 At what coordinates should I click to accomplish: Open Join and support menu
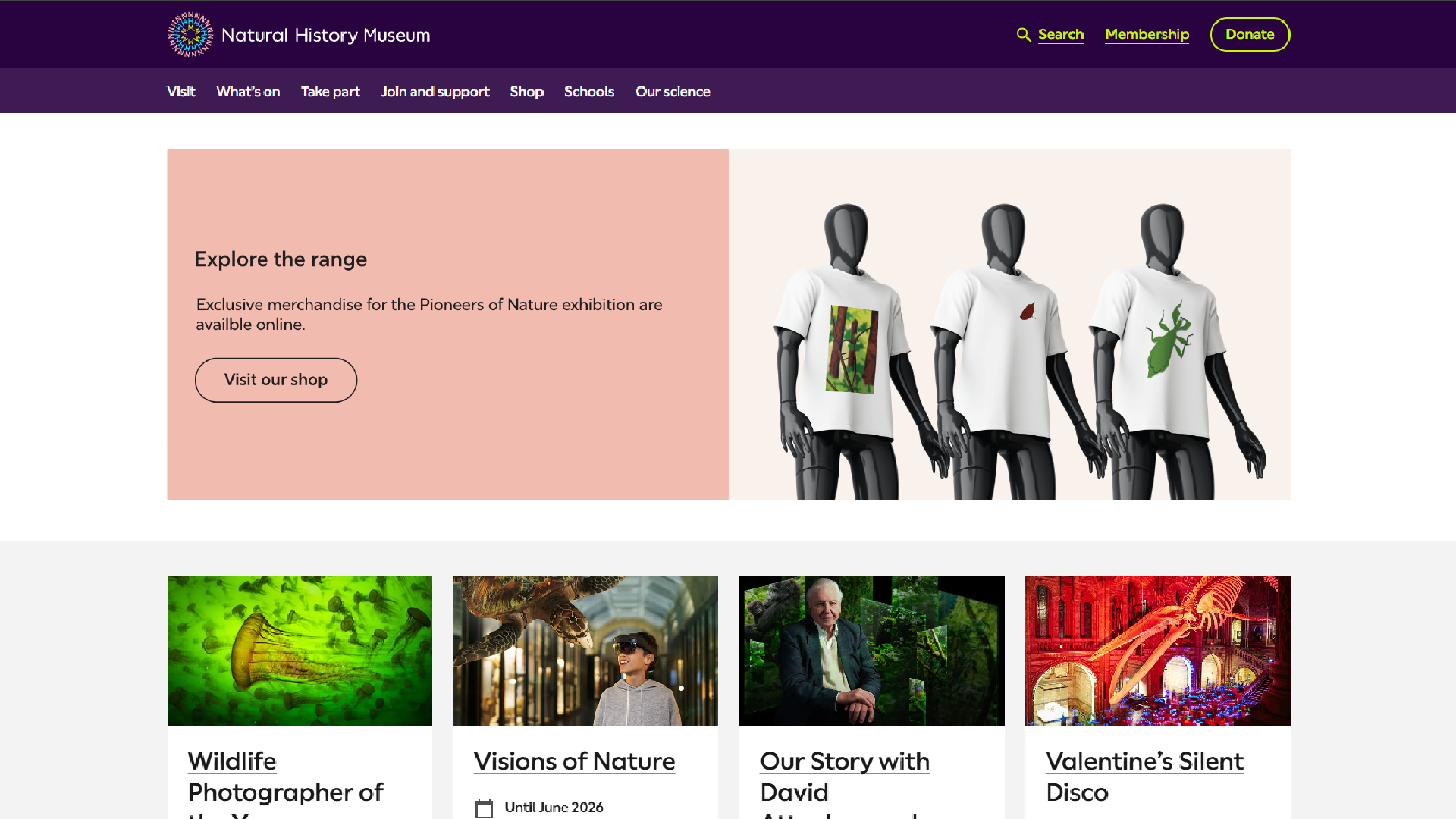click(435, 92)
